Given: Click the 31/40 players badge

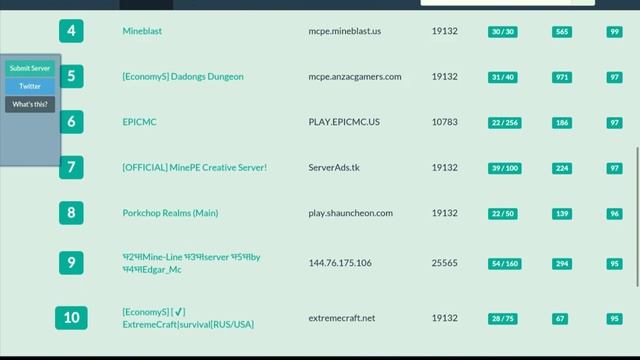Looking at the screenshot, I should [502, 77].
